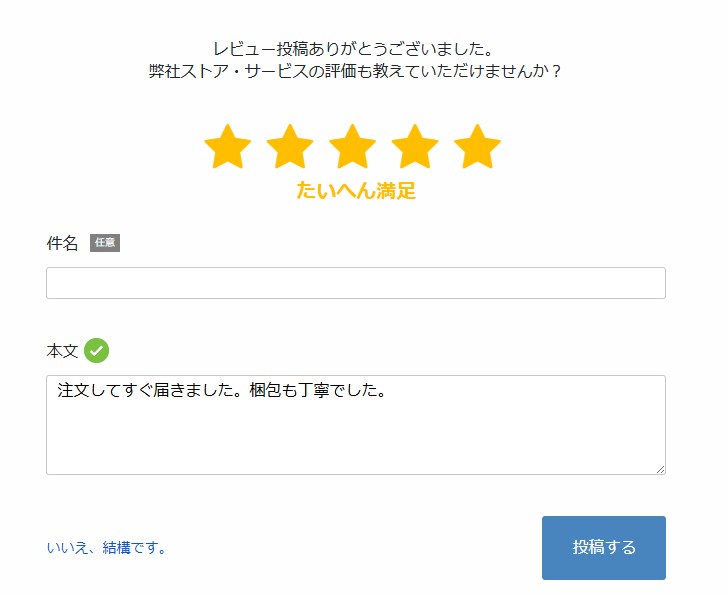Focus the 件名 subject input field
The height and width of the screenshot is (596, 727).
356,283
